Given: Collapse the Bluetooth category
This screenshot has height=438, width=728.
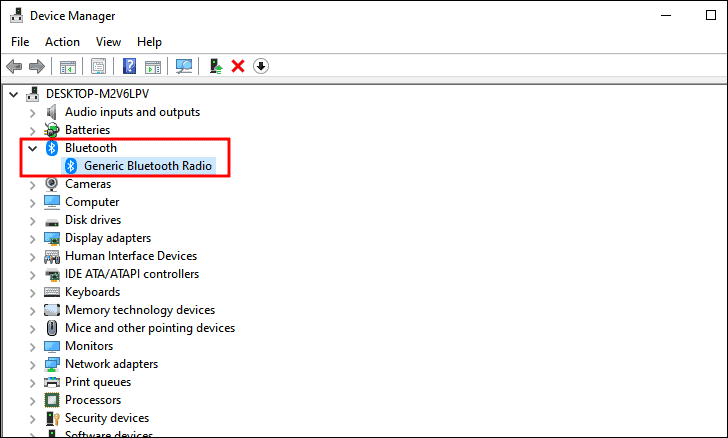Looking at the screenshot, I should pyautogui.click(x=32, y=149).
